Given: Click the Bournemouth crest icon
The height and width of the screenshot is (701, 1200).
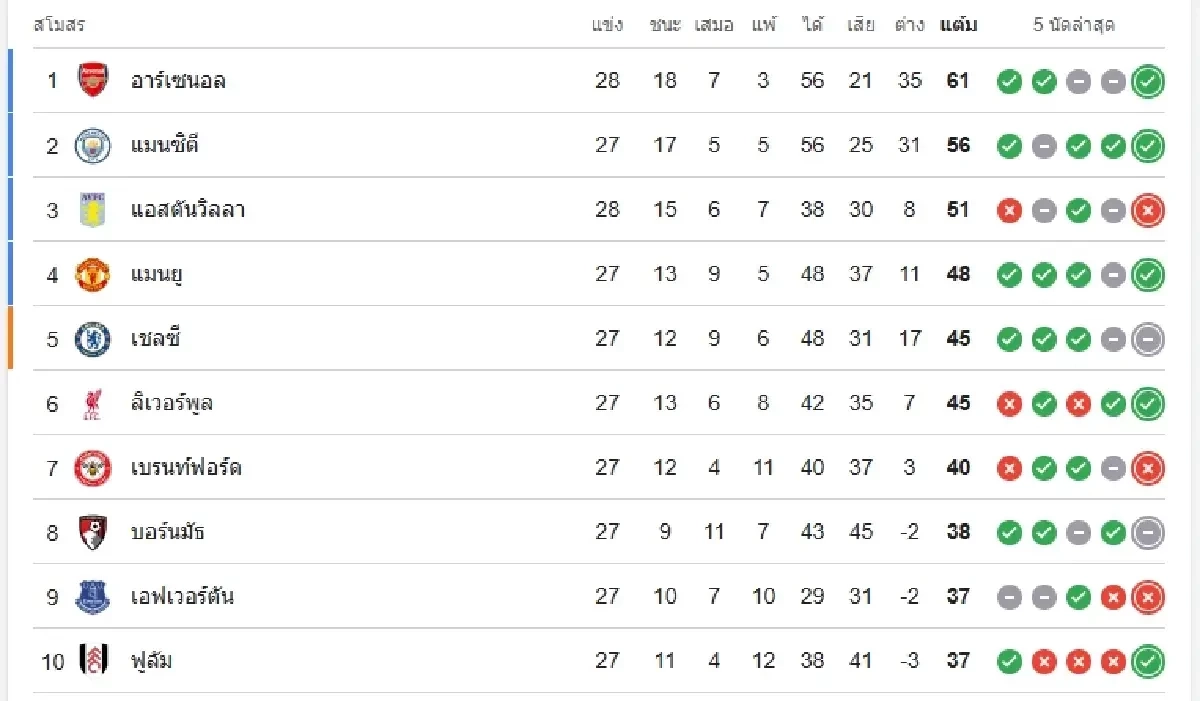Looking at the screenshot, I should click(93, 532).
